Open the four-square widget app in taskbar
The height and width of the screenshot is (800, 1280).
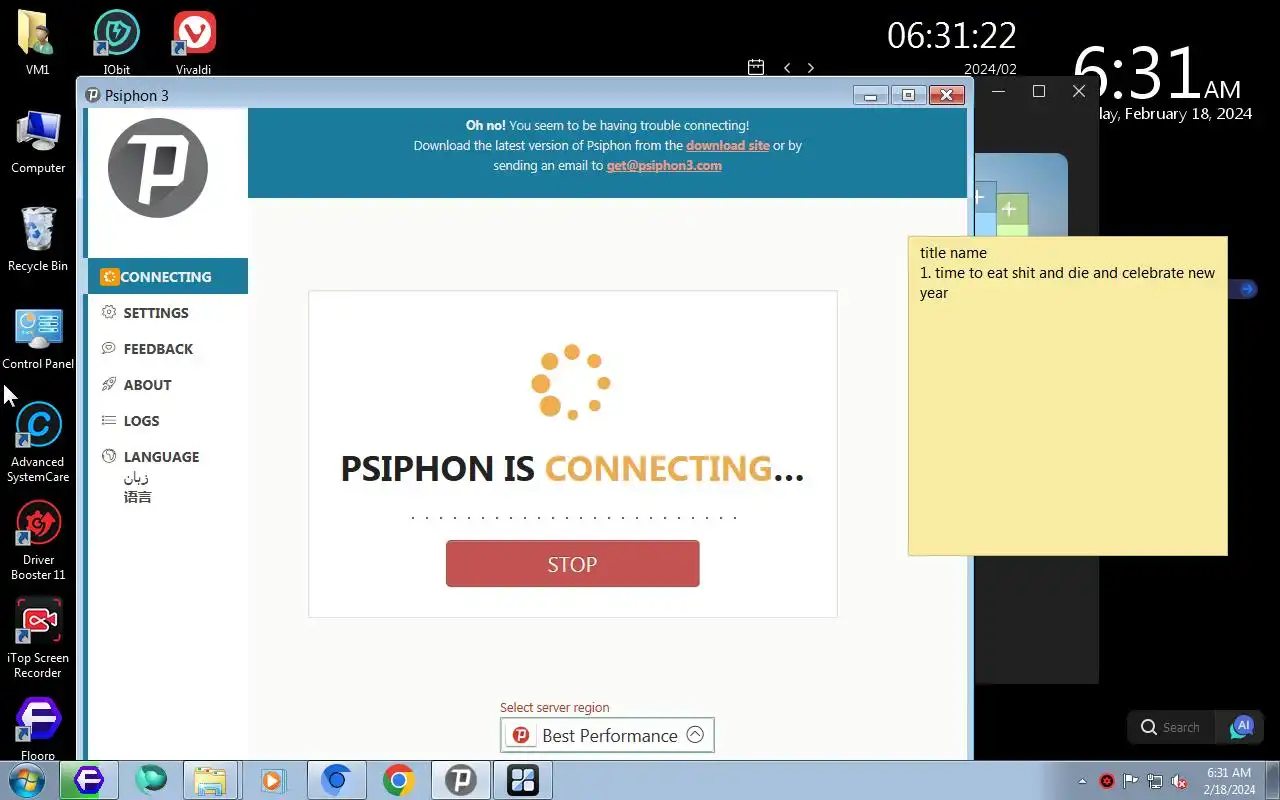click(523, 780)
